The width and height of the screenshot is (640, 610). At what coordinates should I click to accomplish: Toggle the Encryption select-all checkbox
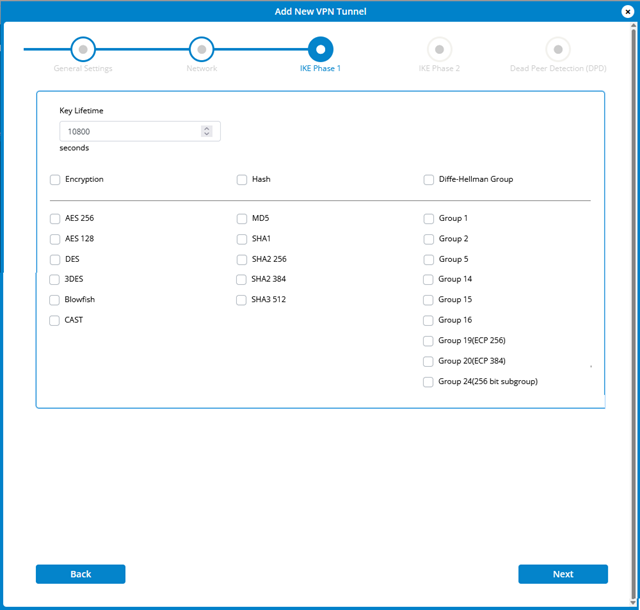[55, 180]
